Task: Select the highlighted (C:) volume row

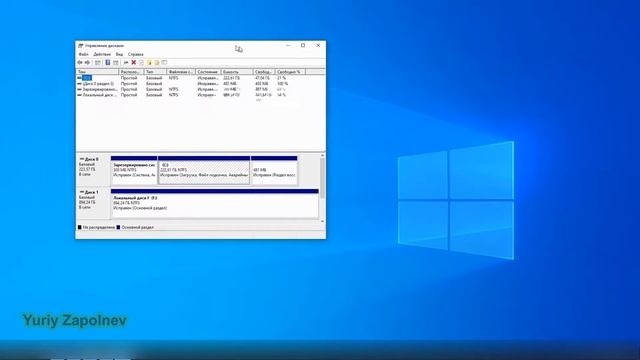Action: click(x=191, y=78)
